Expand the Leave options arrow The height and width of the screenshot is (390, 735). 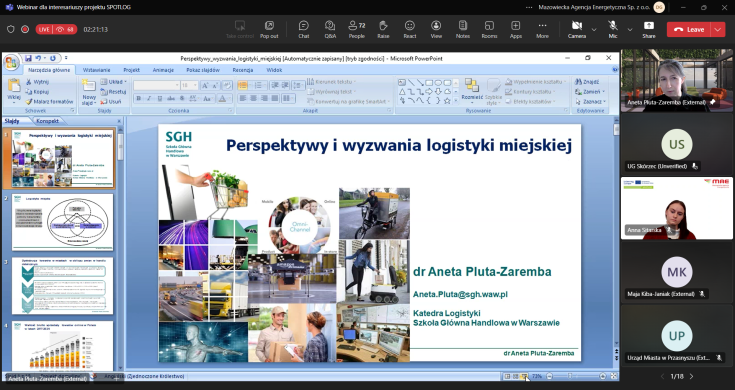(x=718, y=29)
